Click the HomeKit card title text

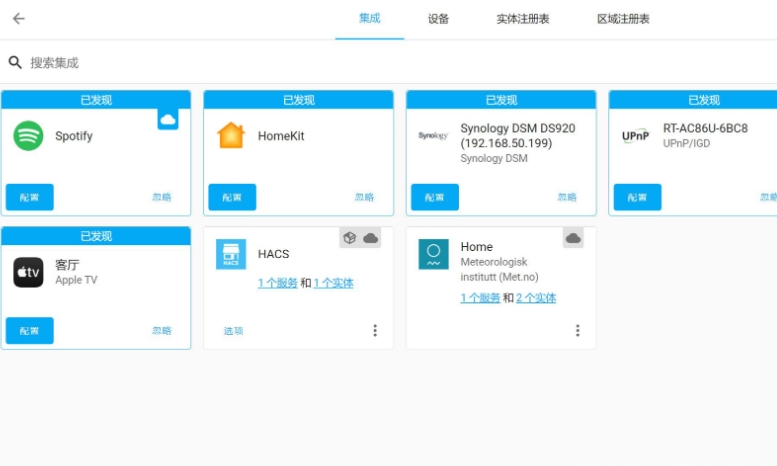coord(281,136)
